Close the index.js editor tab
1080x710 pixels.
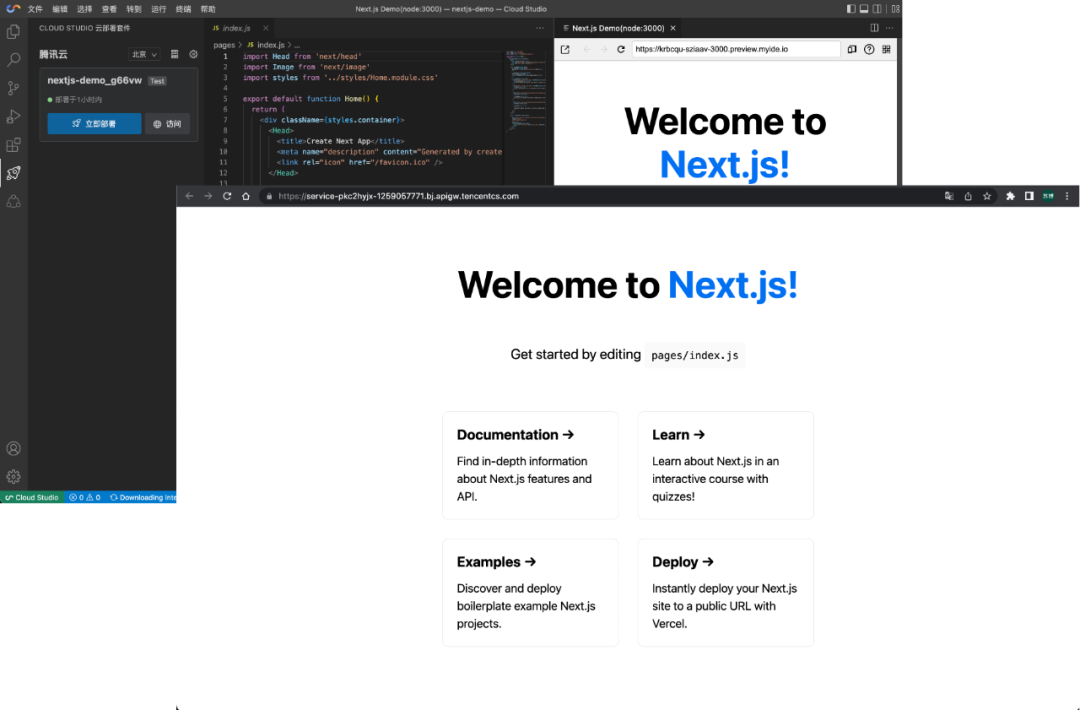[x=265, y=28]
